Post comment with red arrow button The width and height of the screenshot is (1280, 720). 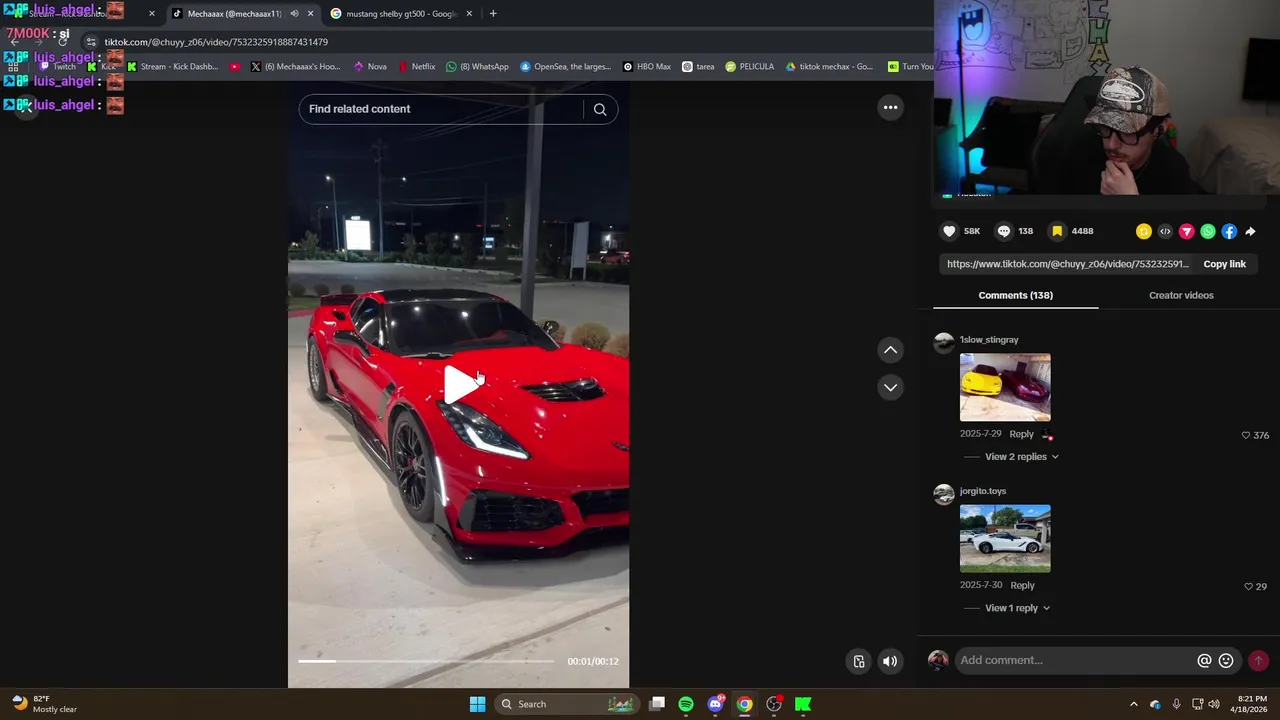pos(1258,660)
